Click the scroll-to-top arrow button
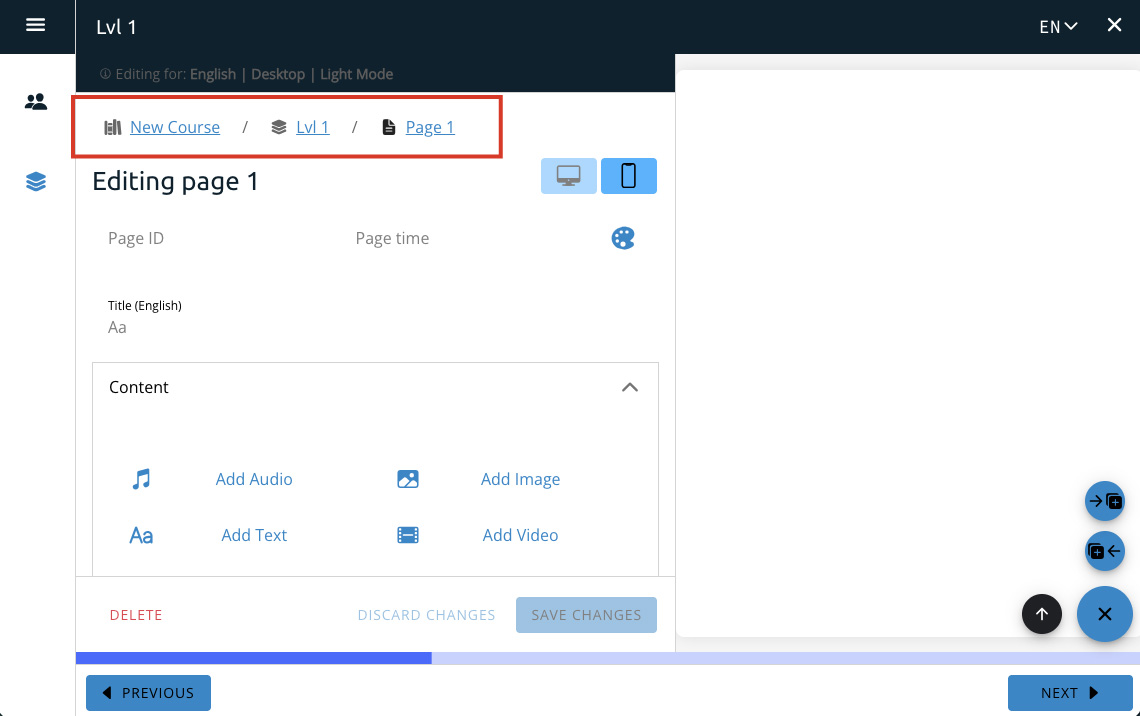 [x=1041, y=614]
